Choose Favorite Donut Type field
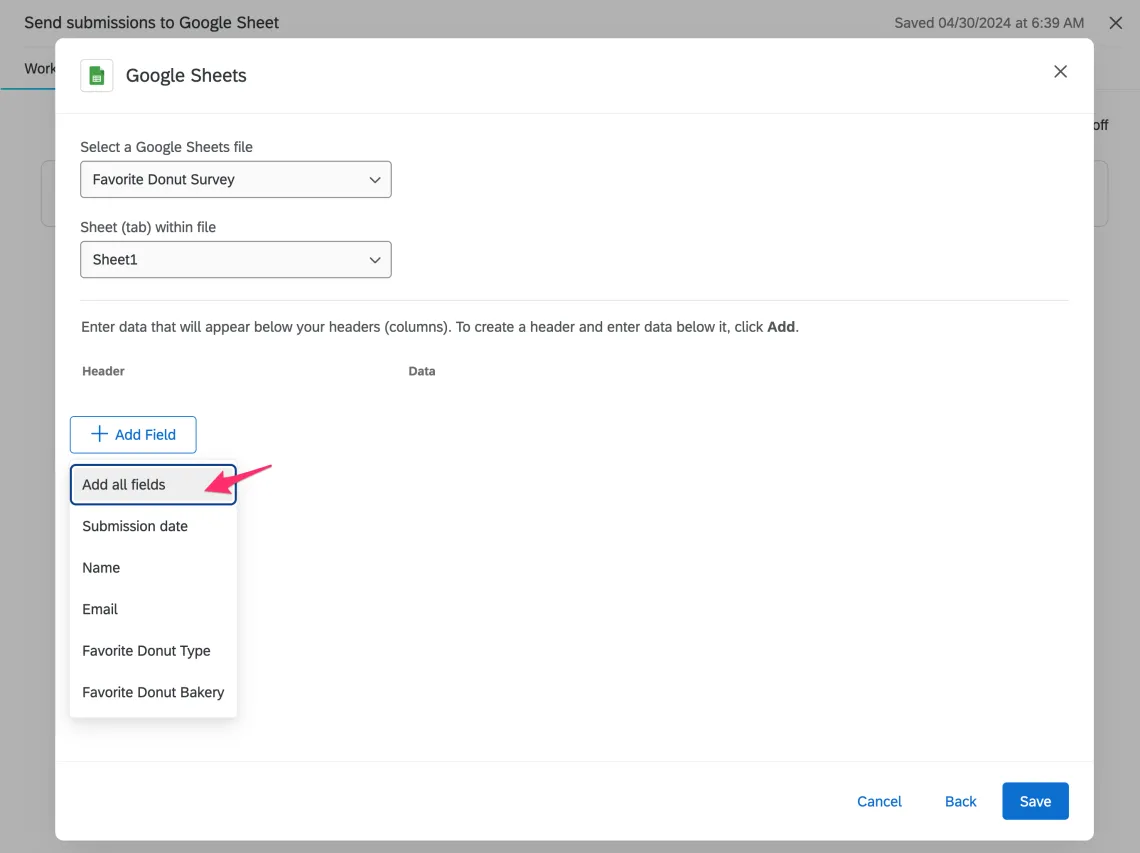This screenshot has height=853, width=1140. (153, 651)
